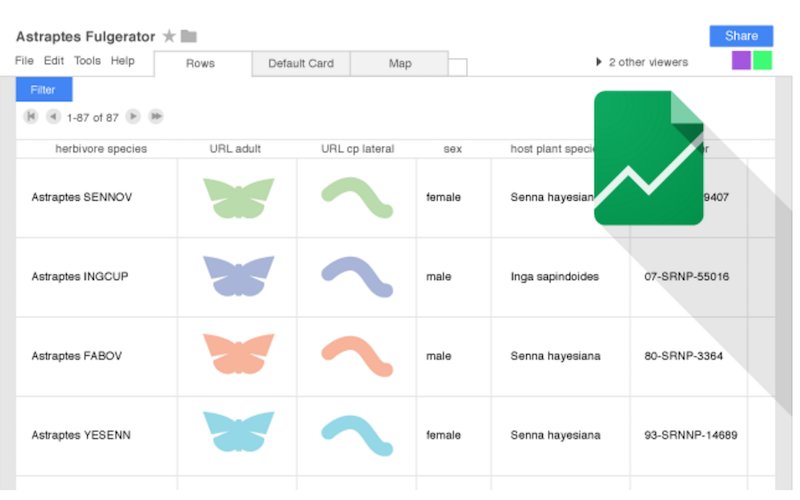
Task: Jump to the last page of rows
Action: point(156,116)
